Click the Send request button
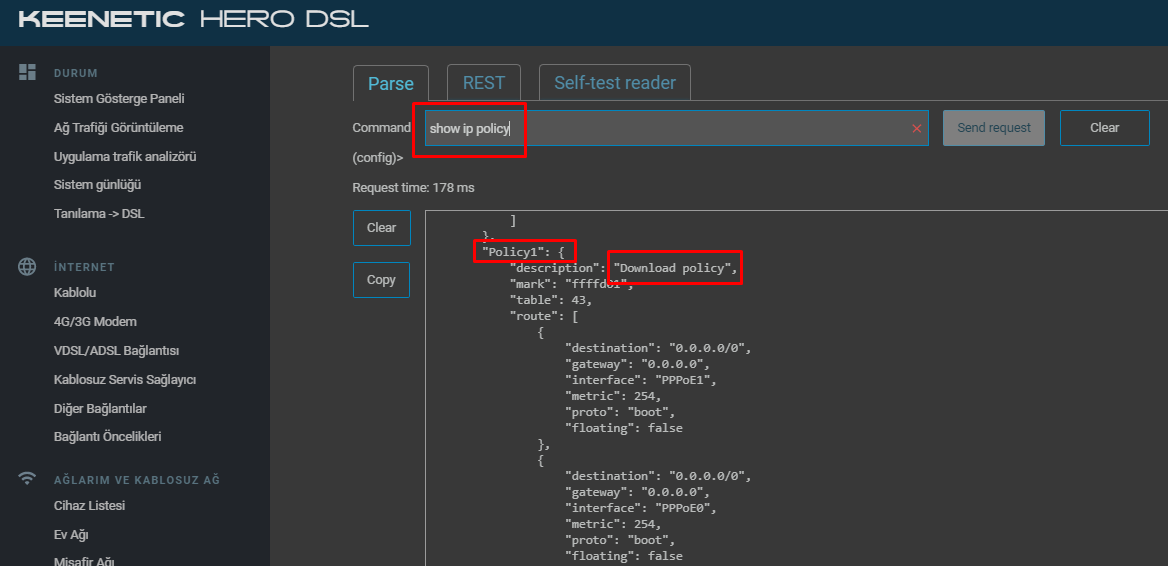This screenshot has height=566, width=1168. click(994, 128)
